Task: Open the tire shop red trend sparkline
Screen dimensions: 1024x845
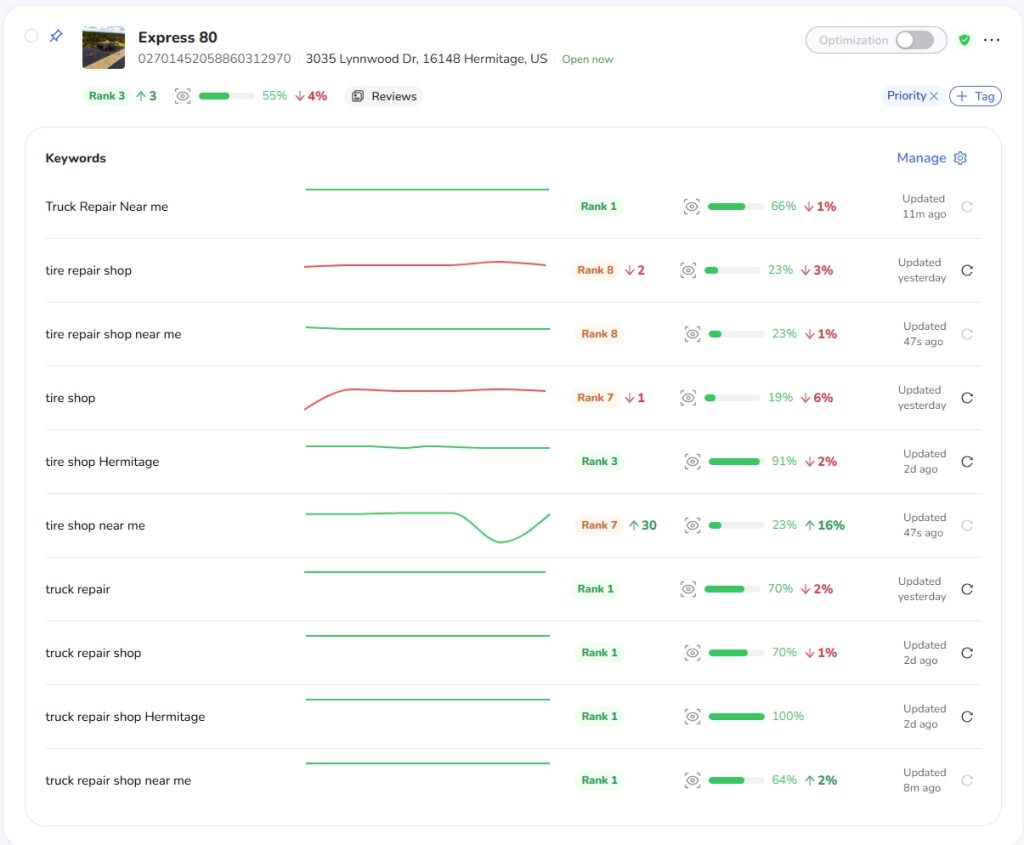Action: pos(425,398)
